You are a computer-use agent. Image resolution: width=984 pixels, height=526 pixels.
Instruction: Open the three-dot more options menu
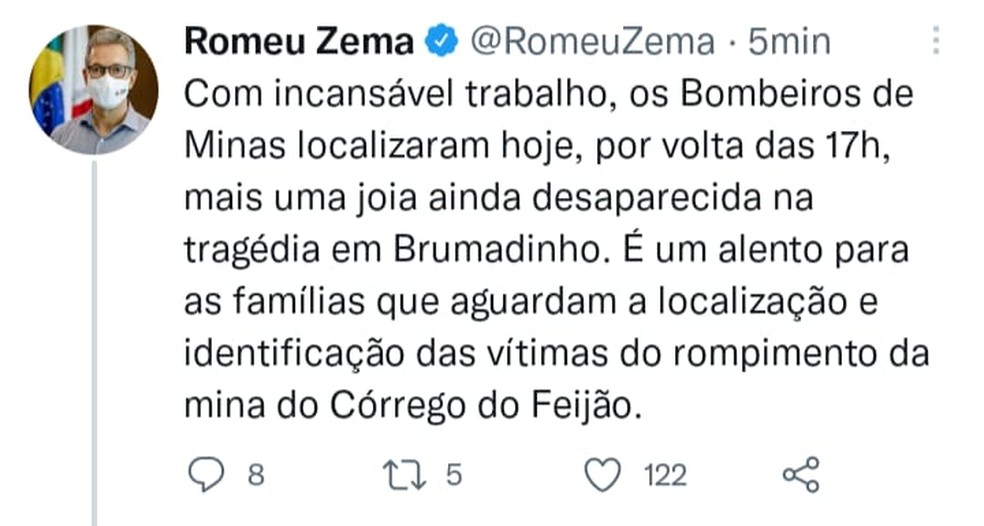pyautogui.click(x=937, y=40)
